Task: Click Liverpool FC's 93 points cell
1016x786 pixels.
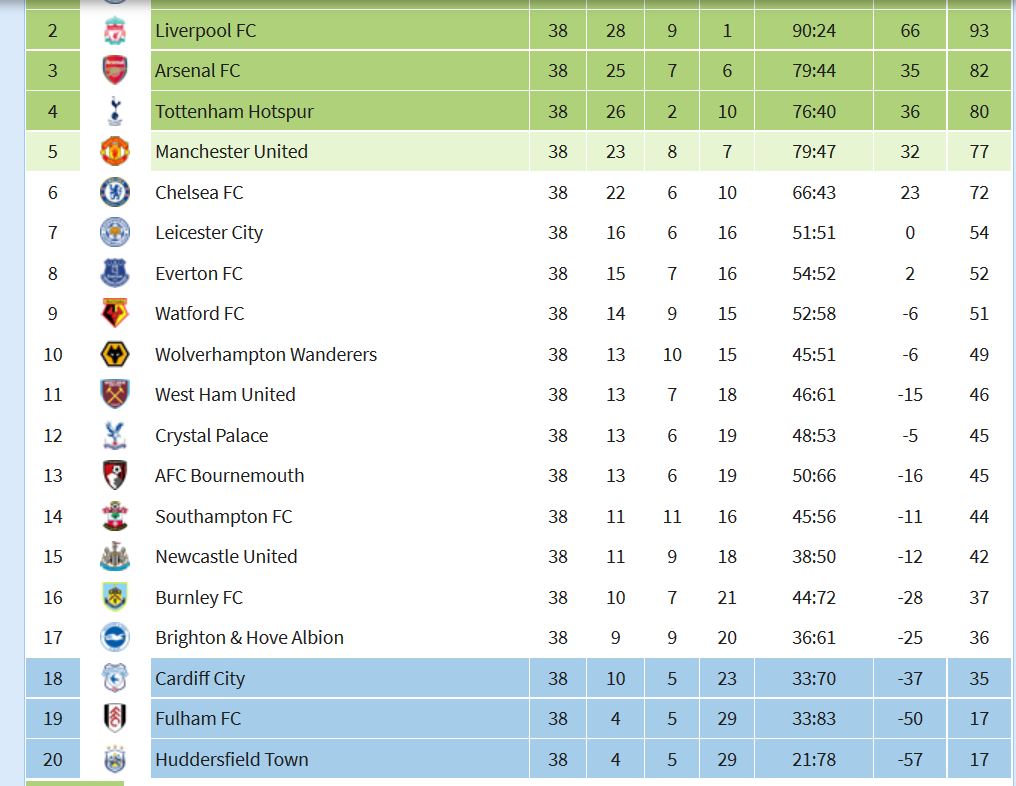Action: pyautogui.click(x=978, y=30)
